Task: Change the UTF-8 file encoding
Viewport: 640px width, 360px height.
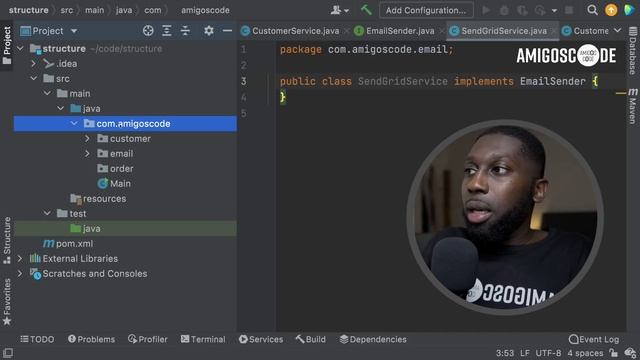Action: (x=549, y=353)
